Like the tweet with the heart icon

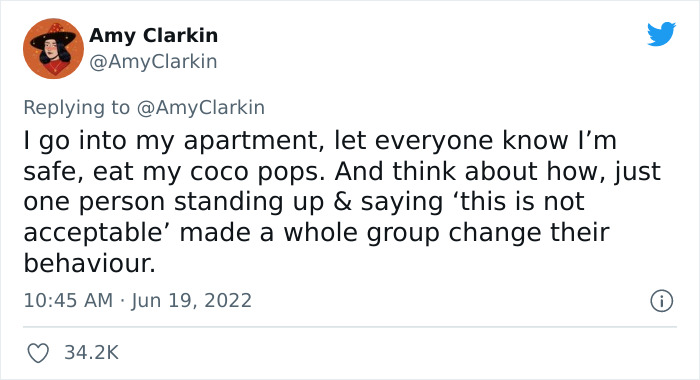click(38, 353)
